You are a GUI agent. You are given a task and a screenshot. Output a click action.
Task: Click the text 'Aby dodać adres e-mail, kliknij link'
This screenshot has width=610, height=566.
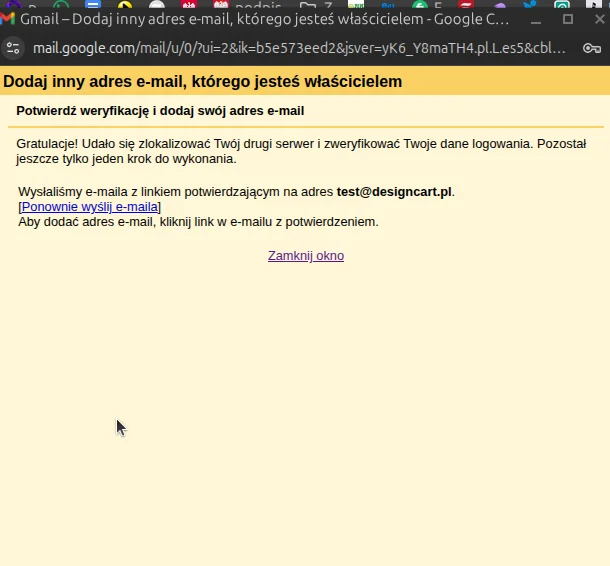pos(115,222)
